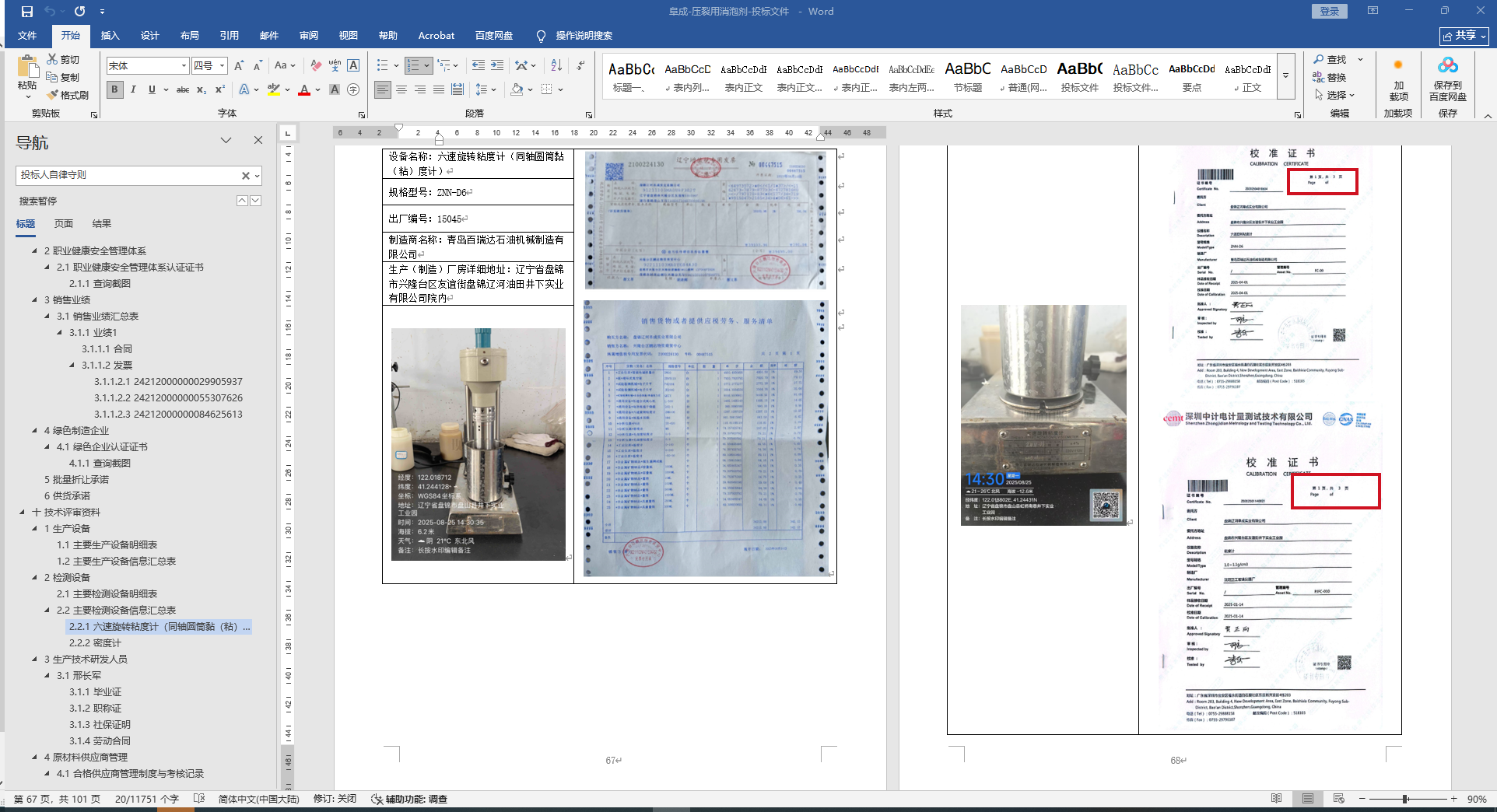Image resolution: width=1497 pixels, height=812 pixels.
Task: Adjust the zoom slider in the status bar
Action: (x=1405, y=799)
